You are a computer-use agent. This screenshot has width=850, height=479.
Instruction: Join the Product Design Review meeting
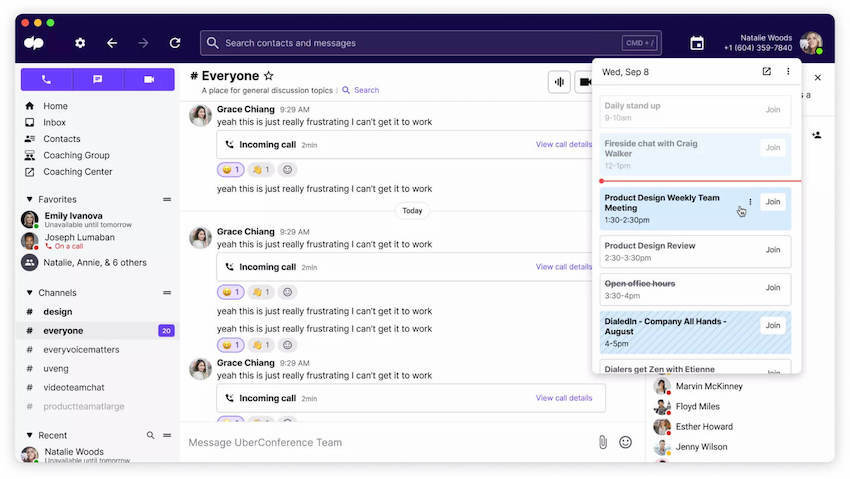tap(772, 250)
